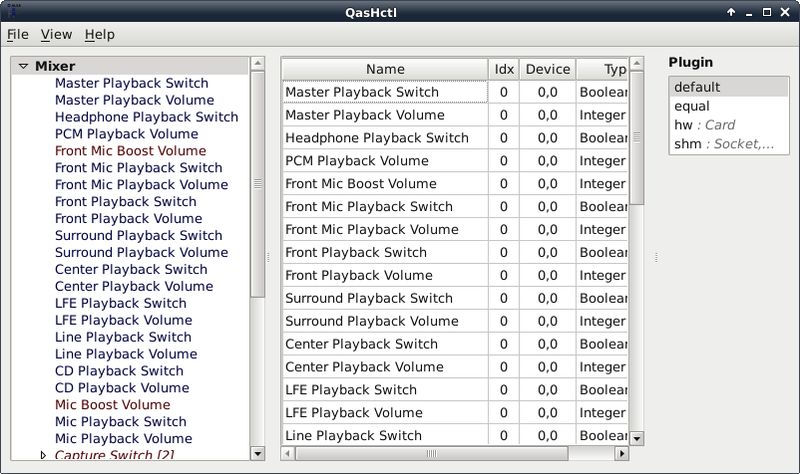Select Surround Playback Switch in the tree
Image resolution: width=800 pixels, height=474 pixels.
tap(139, 235)
